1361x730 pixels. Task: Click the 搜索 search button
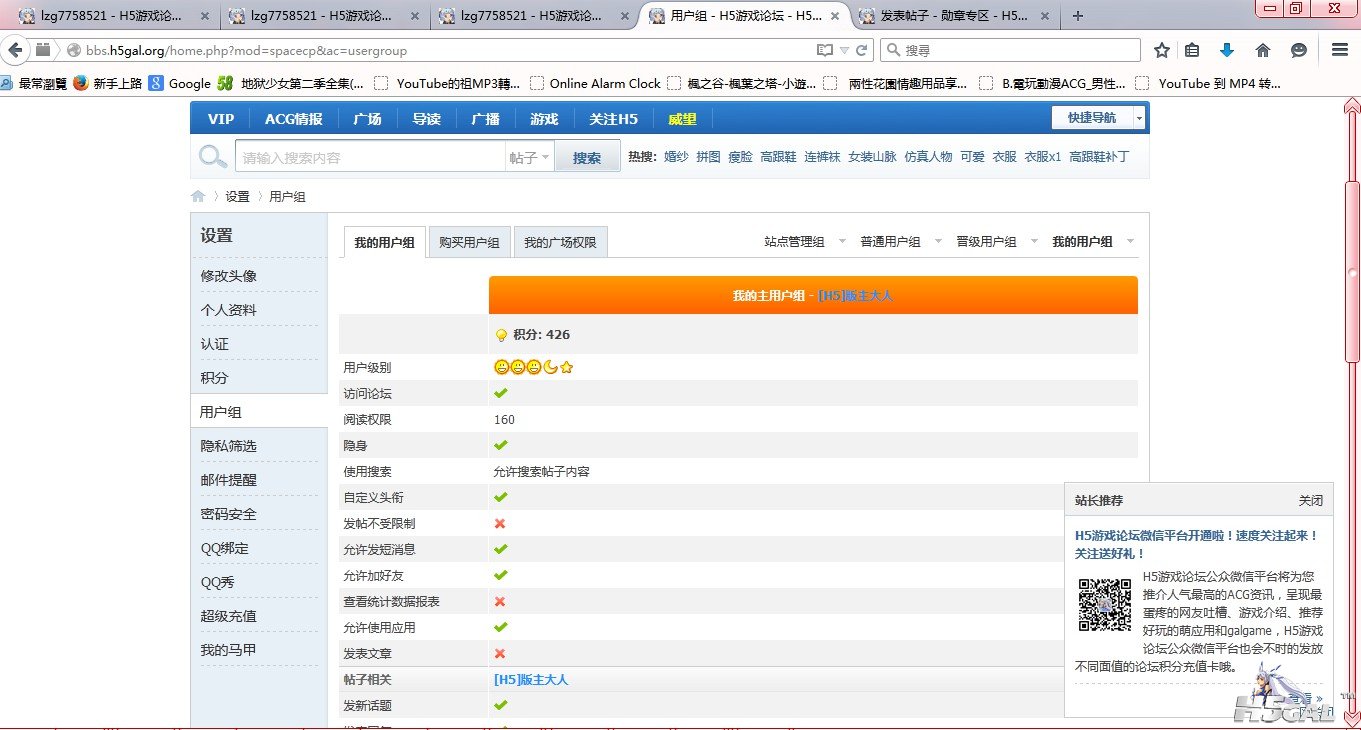587,158
